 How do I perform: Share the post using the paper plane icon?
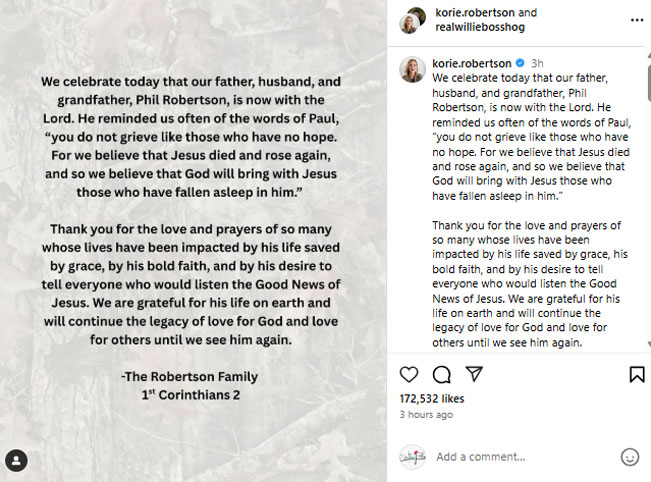pyautogui.click(x=475, y=374)
